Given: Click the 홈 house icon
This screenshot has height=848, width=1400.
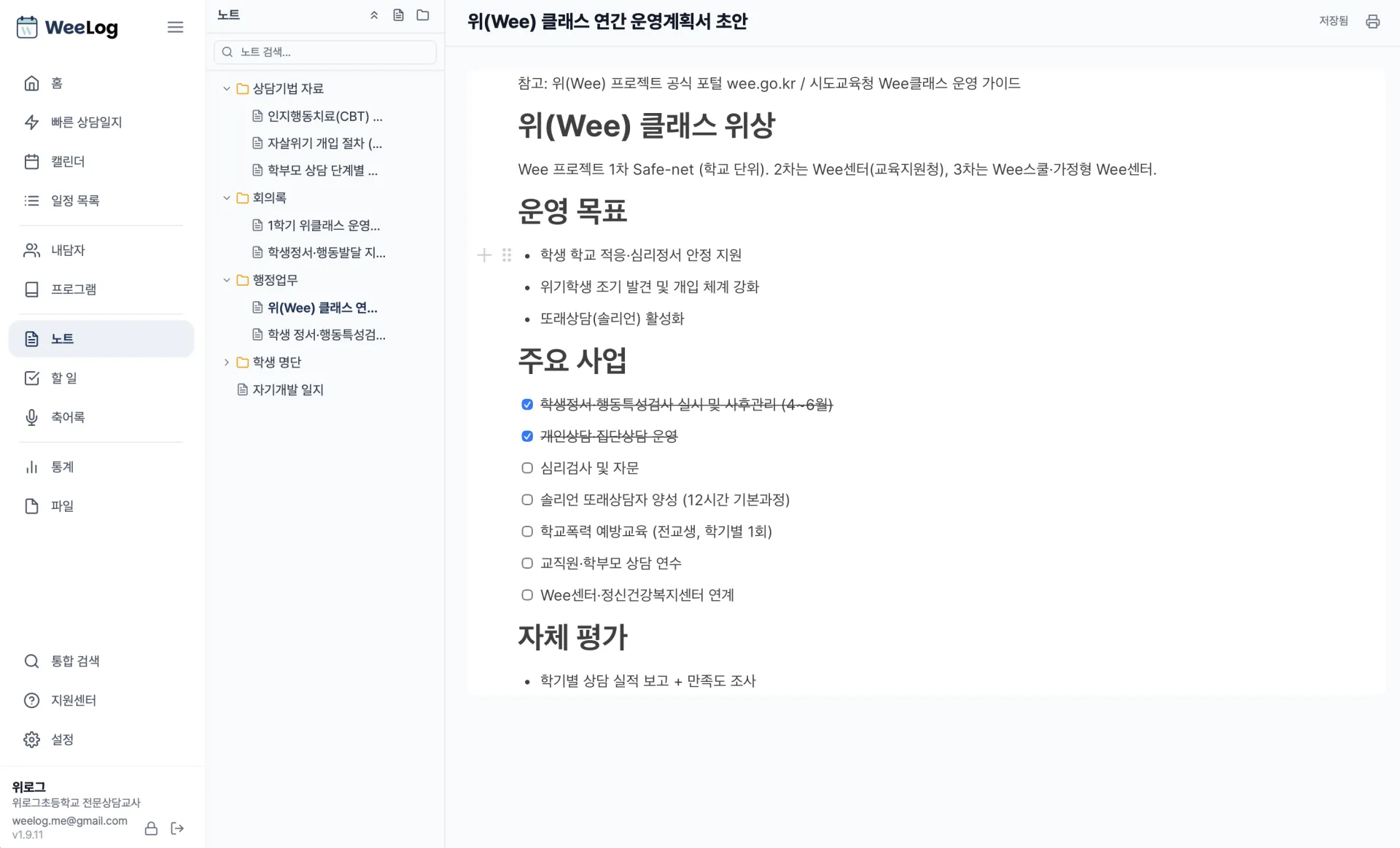Looking at the screenshot, I should coord(31,83).
